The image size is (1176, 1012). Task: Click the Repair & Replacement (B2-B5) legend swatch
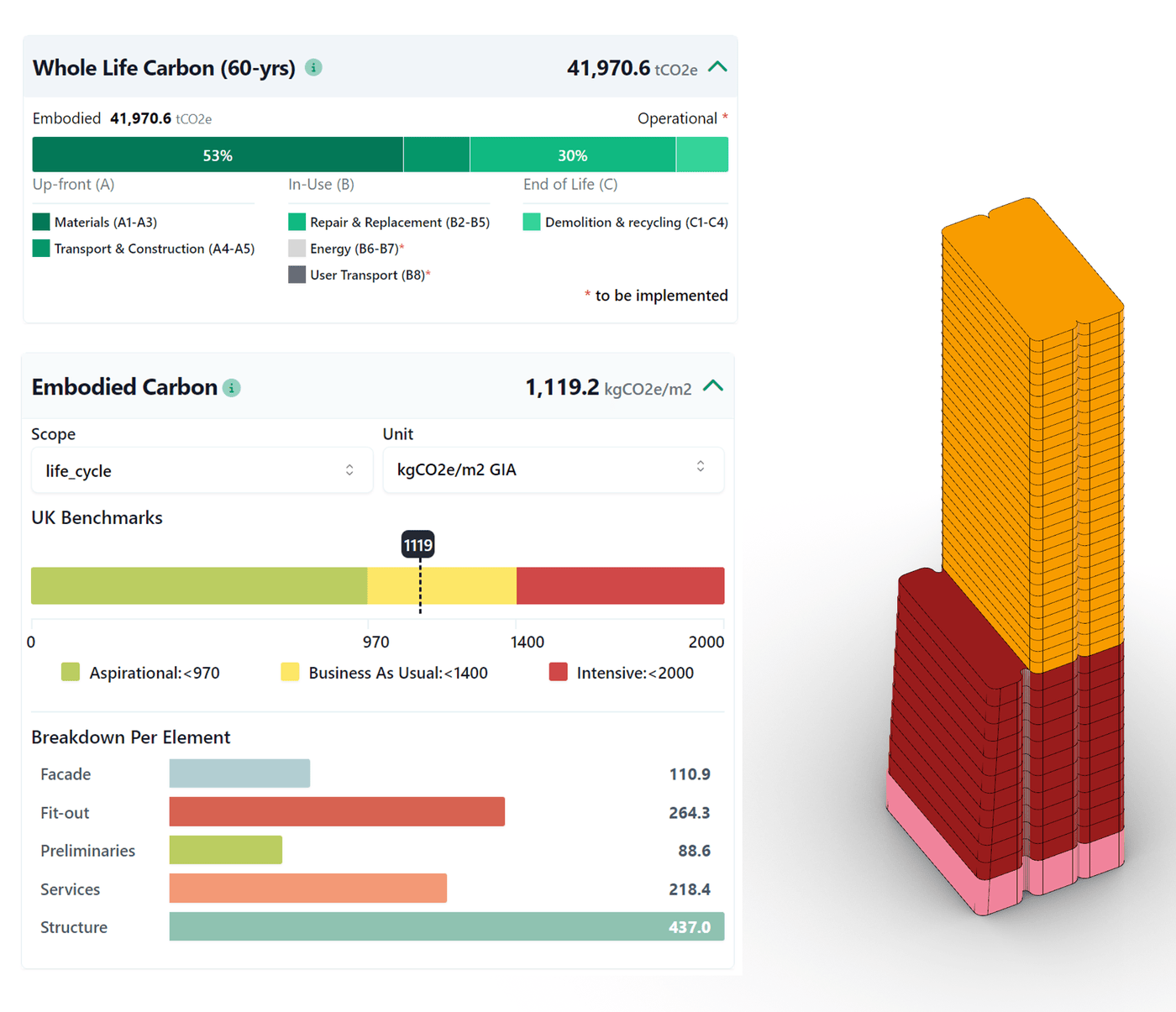click(297, 222)
